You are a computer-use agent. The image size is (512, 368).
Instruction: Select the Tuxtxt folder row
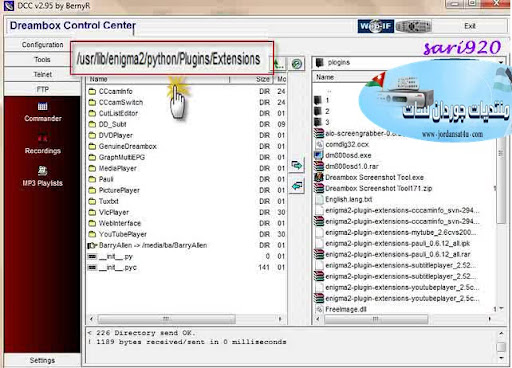186,201
